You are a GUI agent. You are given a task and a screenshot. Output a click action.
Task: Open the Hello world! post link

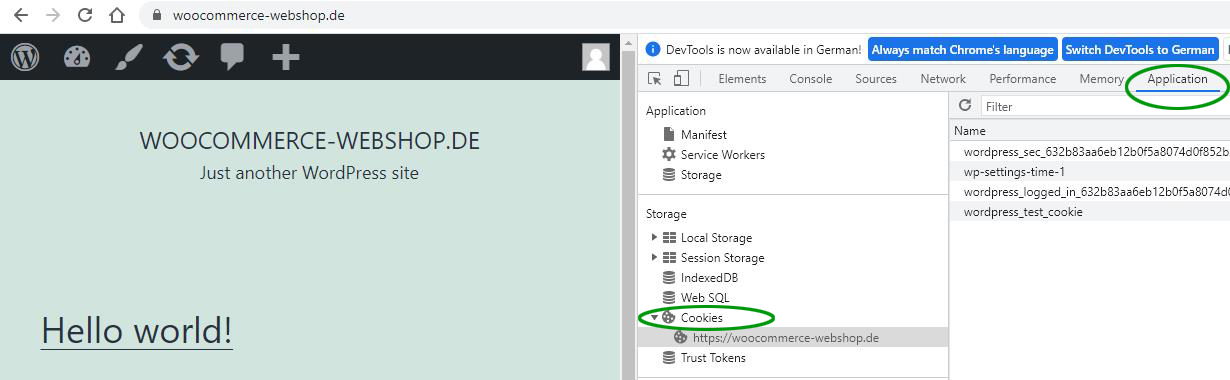137,330
